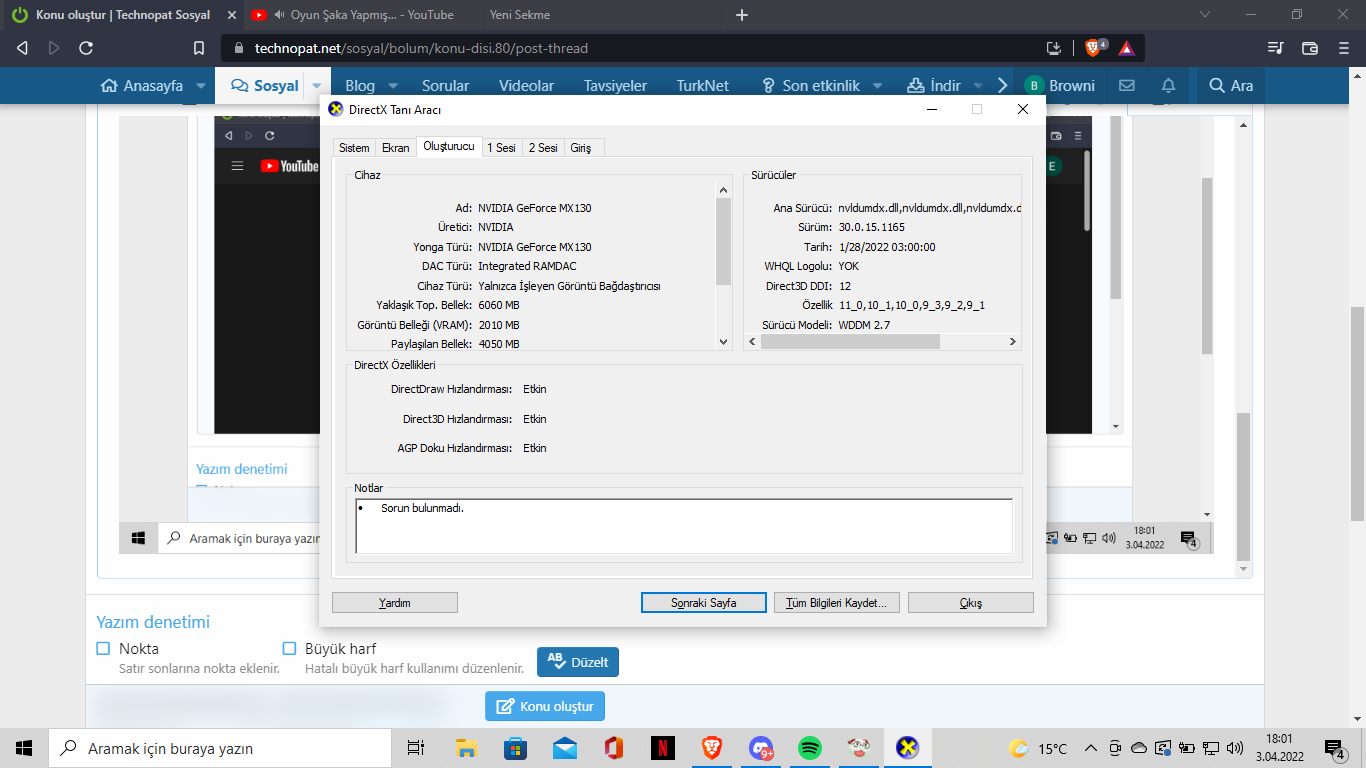Viewport: 1366px width, 768px height.
Task: Switch to the Giriş tab
Action: [581, 148]
